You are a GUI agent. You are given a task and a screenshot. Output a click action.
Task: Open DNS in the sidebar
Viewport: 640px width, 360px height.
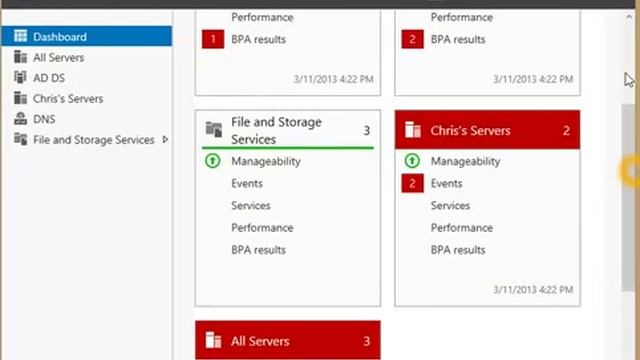coord(44,119)
